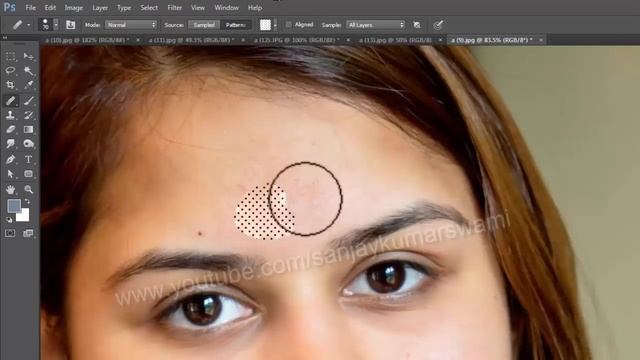Click the Photoshop Ps logo
Screen dimensions: 640x360
point(9,7)
